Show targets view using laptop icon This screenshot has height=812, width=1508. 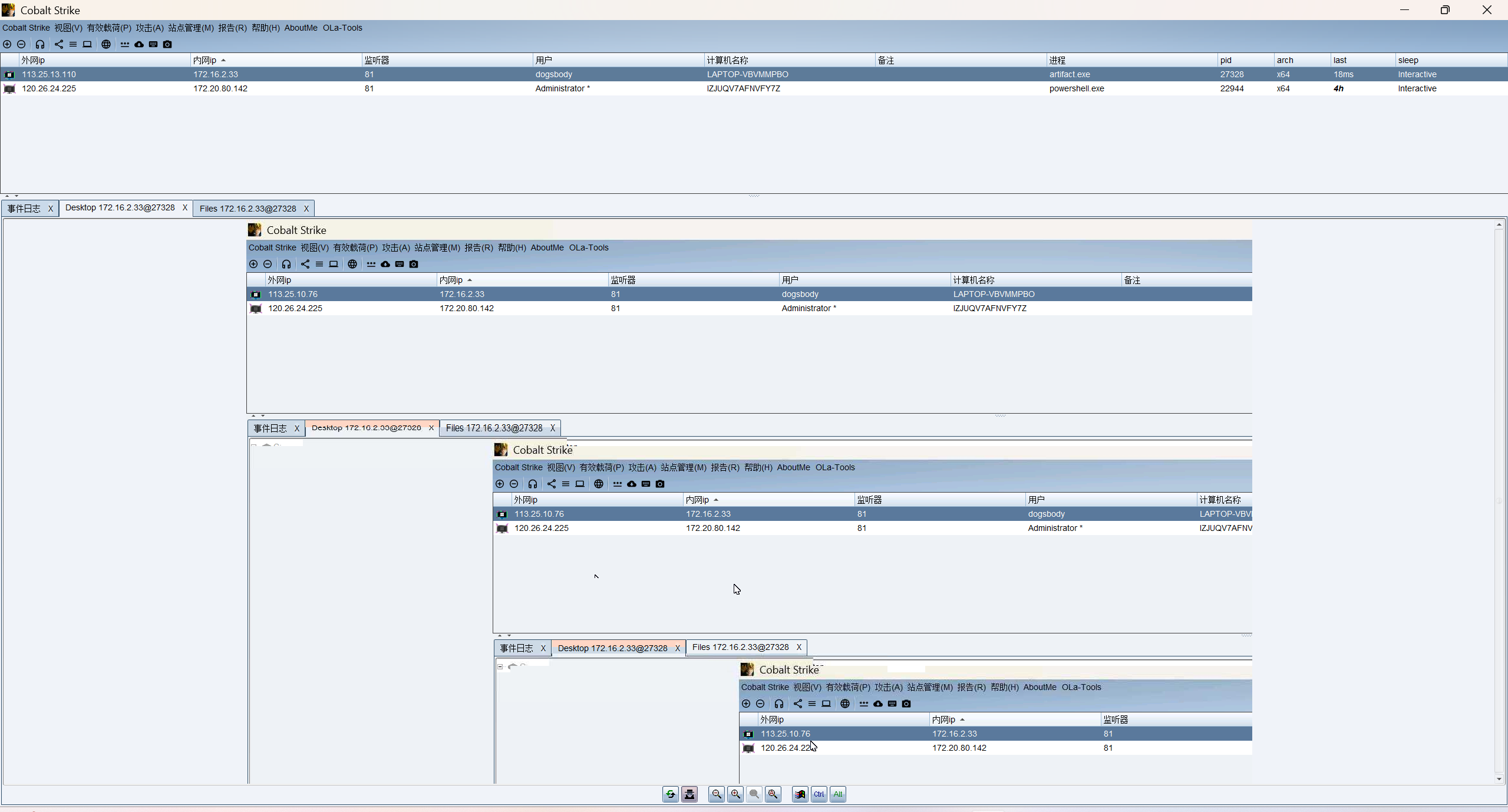pyautogui.click(x=87, y=44)
